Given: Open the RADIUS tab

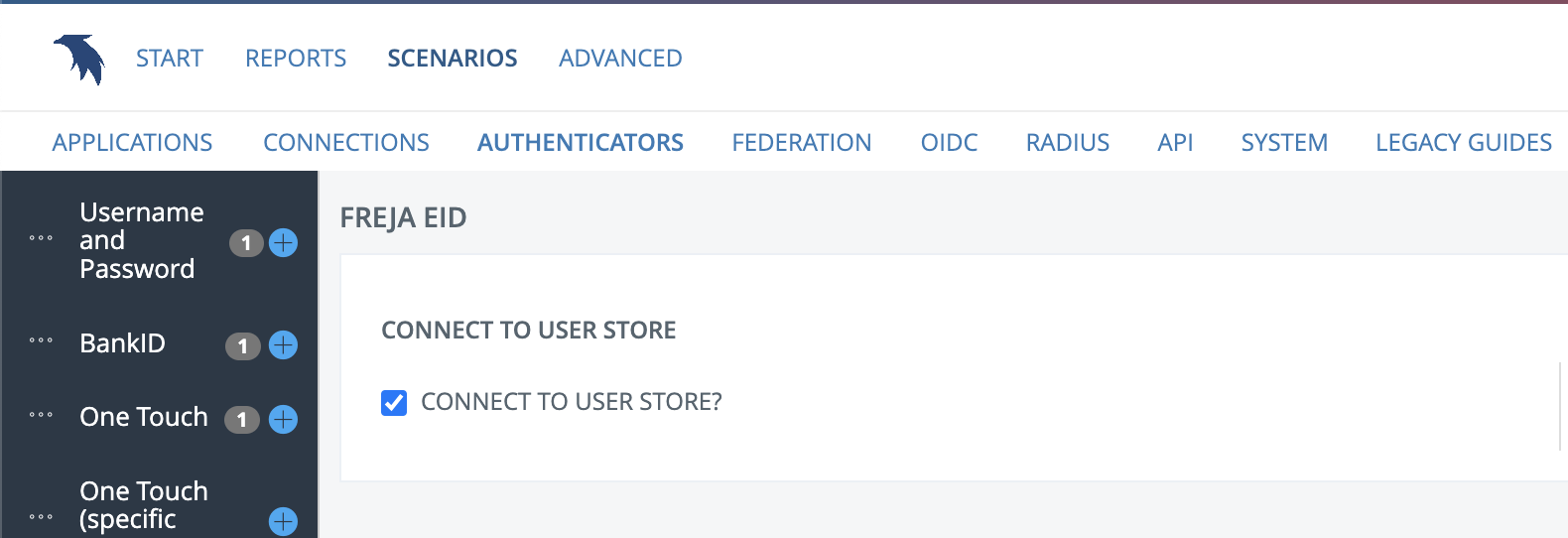Looking at the screenshot, I should point(1068,143).
